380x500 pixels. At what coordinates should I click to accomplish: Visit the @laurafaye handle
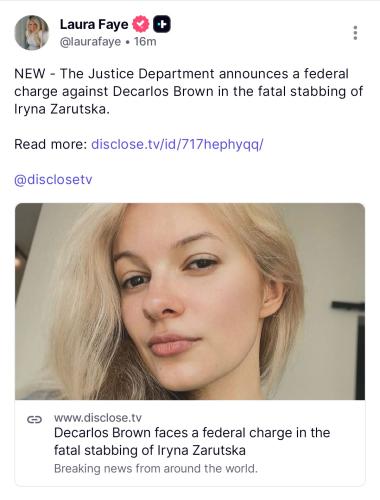90,42
